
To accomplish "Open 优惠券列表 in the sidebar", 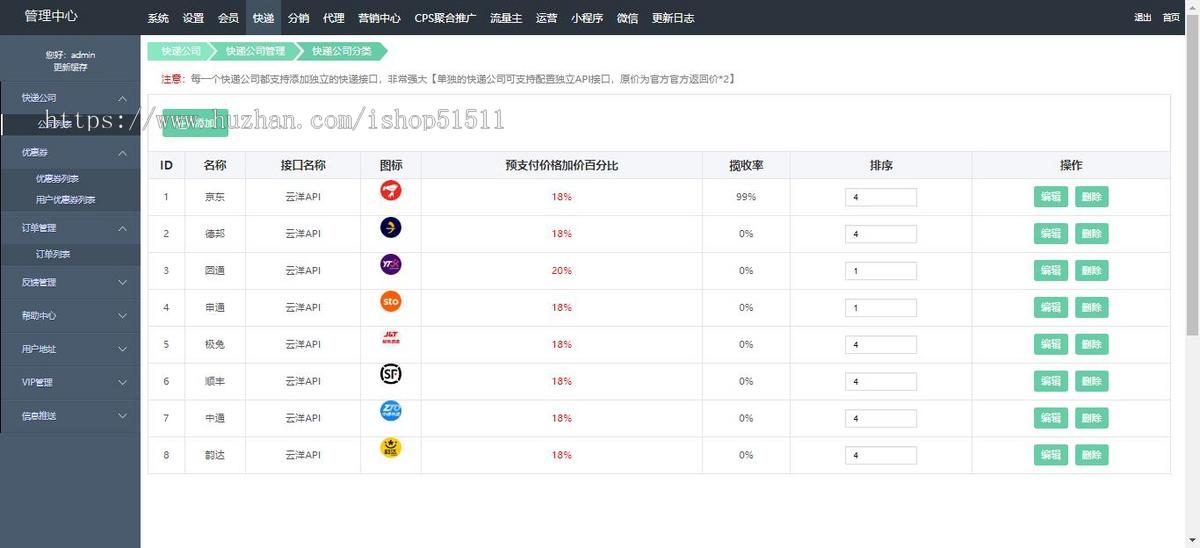I will point(58,179).
